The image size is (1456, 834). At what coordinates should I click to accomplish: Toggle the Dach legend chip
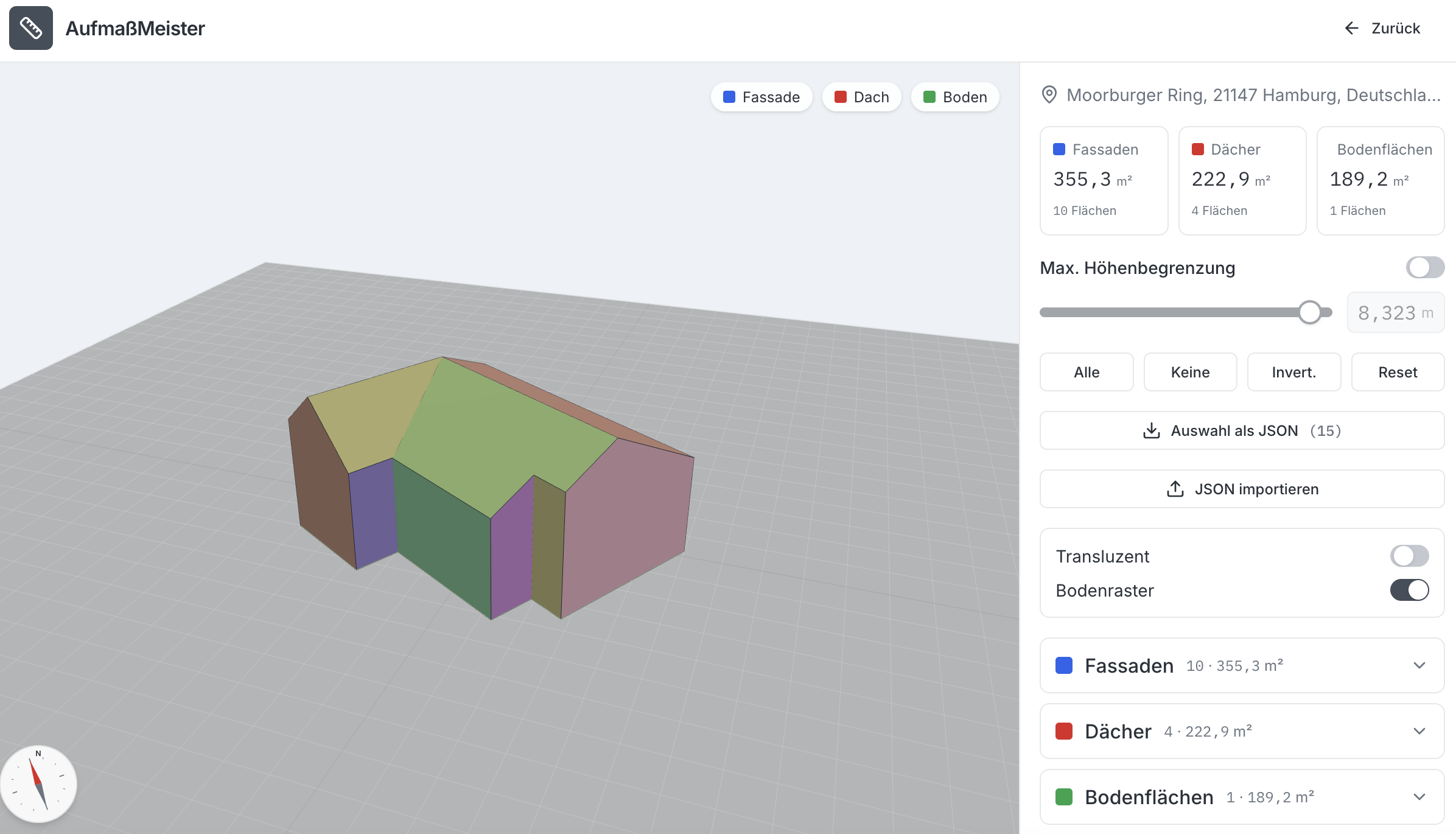click(862, 97)
